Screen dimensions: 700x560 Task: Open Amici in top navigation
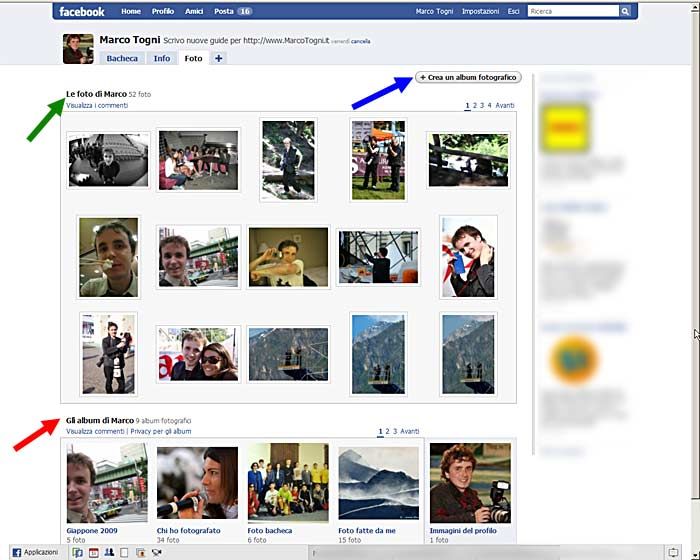[194, 12]
